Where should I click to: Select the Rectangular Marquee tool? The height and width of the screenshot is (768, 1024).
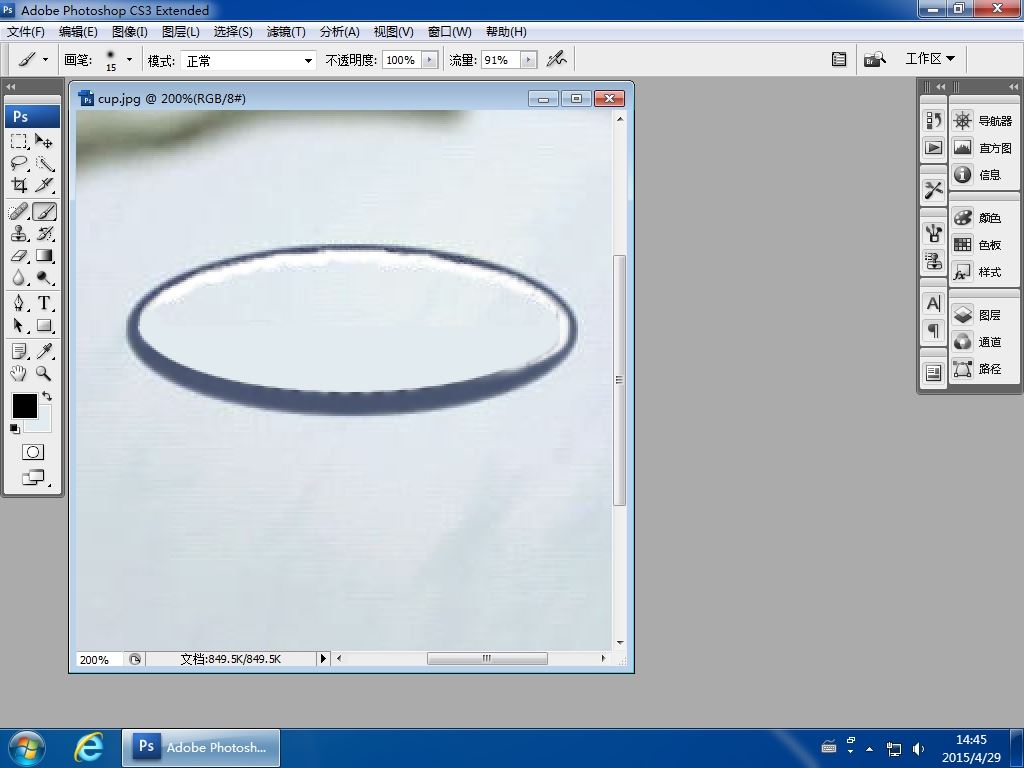click(19, 141)
